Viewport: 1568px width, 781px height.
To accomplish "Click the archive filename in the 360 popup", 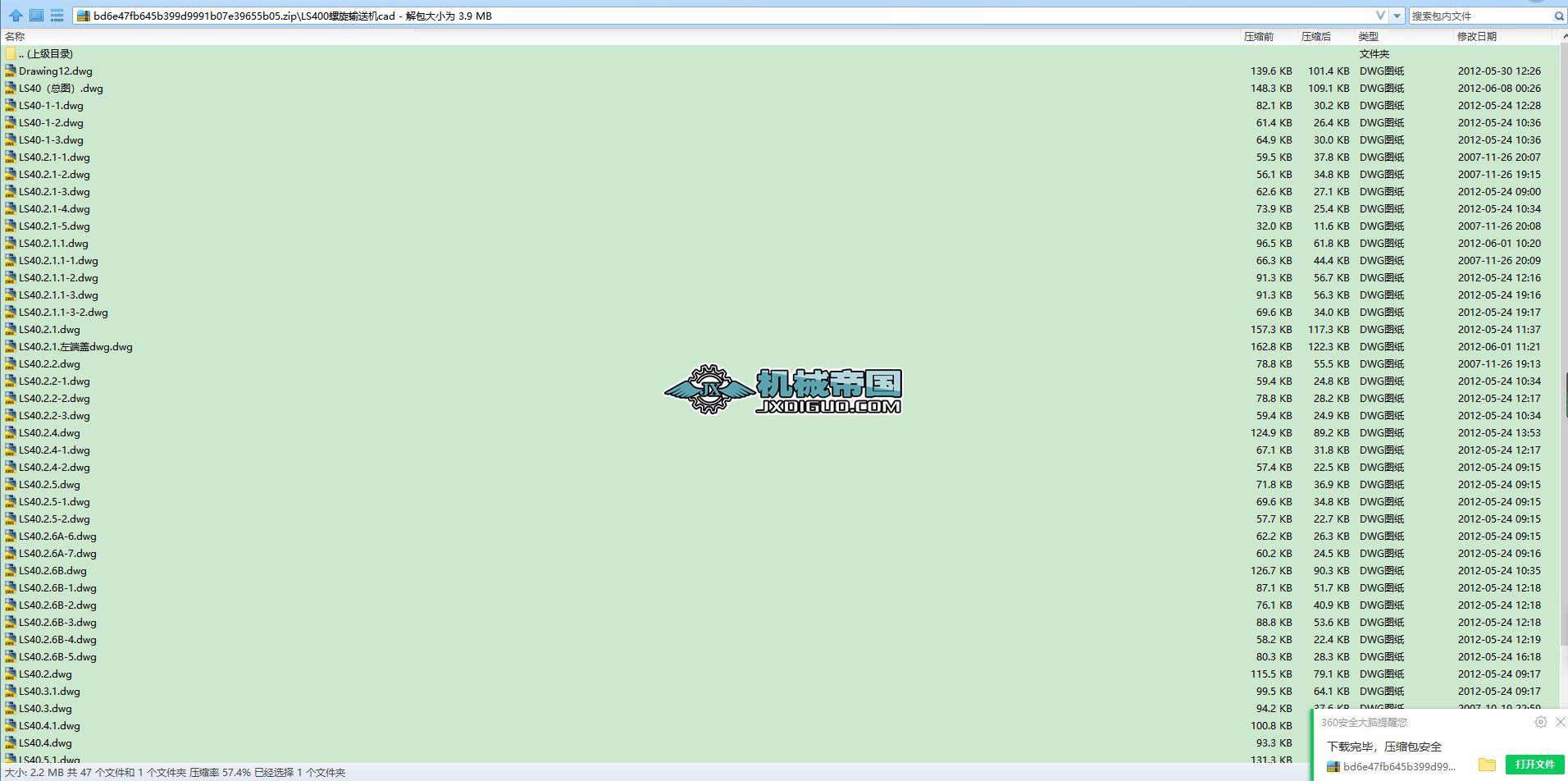I will (x=1399, y=766).
